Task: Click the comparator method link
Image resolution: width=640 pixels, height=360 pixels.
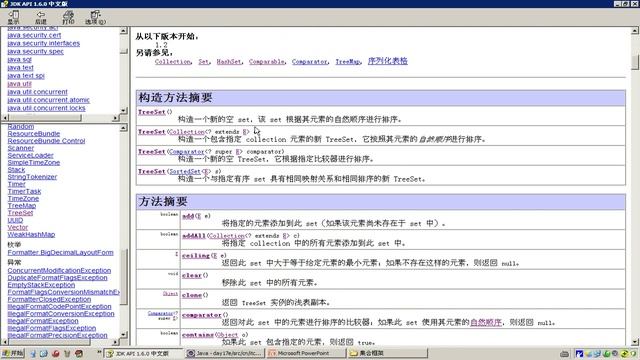Action: pyautogui.click(x=202, y=315)
